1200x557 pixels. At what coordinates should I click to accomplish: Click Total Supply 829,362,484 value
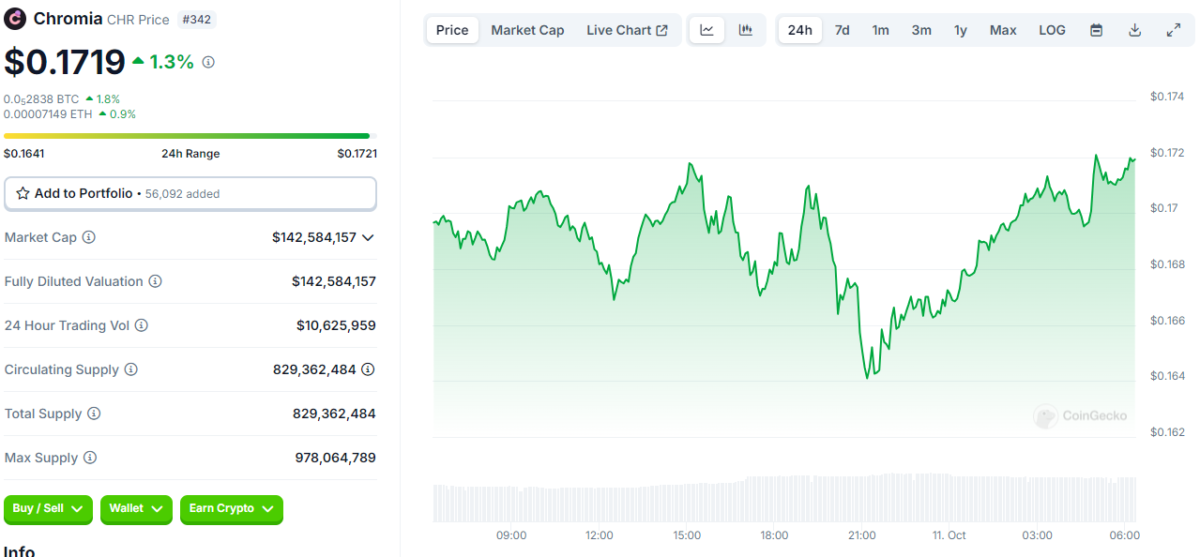(x=334, y=414)
